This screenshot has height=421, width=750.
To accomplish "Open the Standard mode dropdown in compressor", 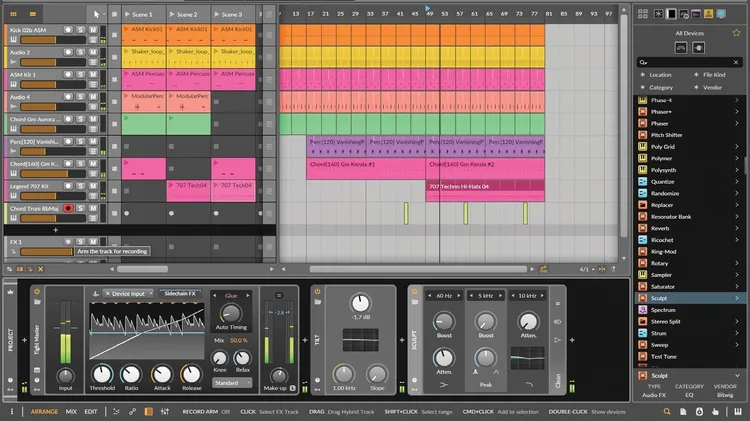I will tap(232, 383).
